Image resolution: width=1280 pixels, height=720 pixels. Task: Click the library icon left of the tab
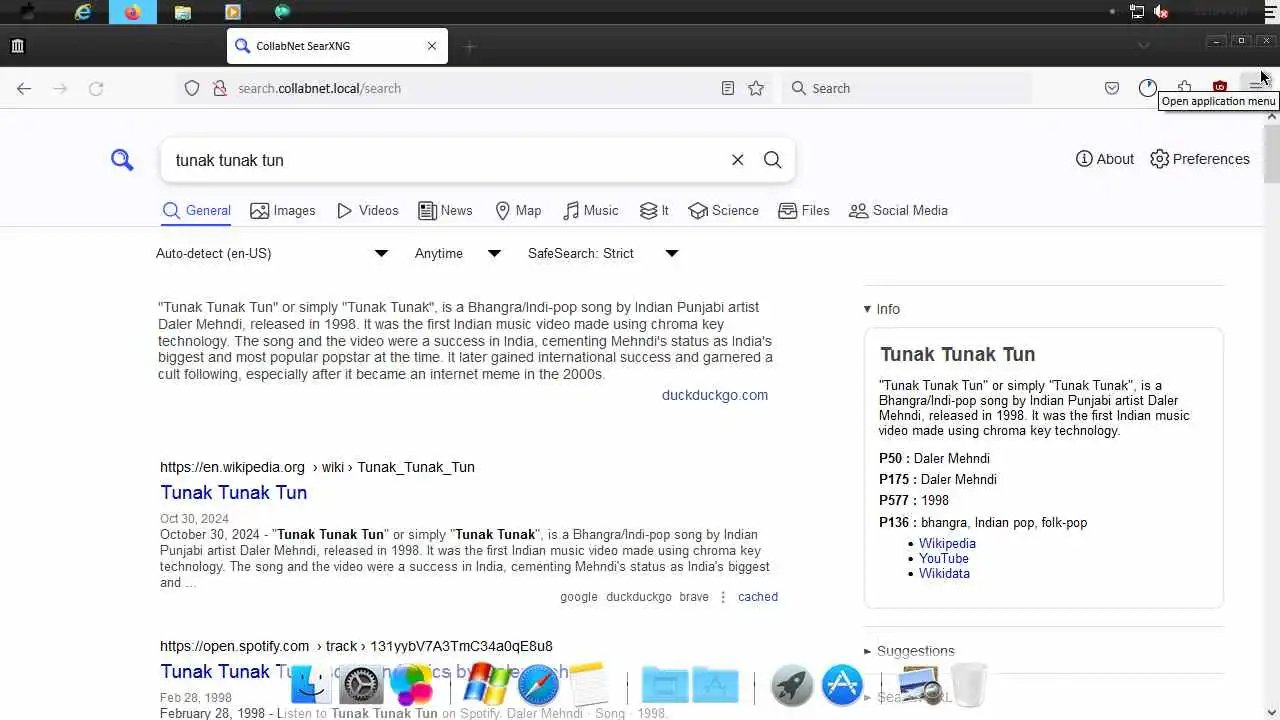pyautogui.click(x=17, y=46)
